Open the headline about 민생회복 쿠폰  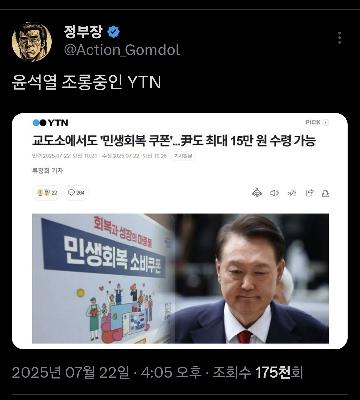174,141
